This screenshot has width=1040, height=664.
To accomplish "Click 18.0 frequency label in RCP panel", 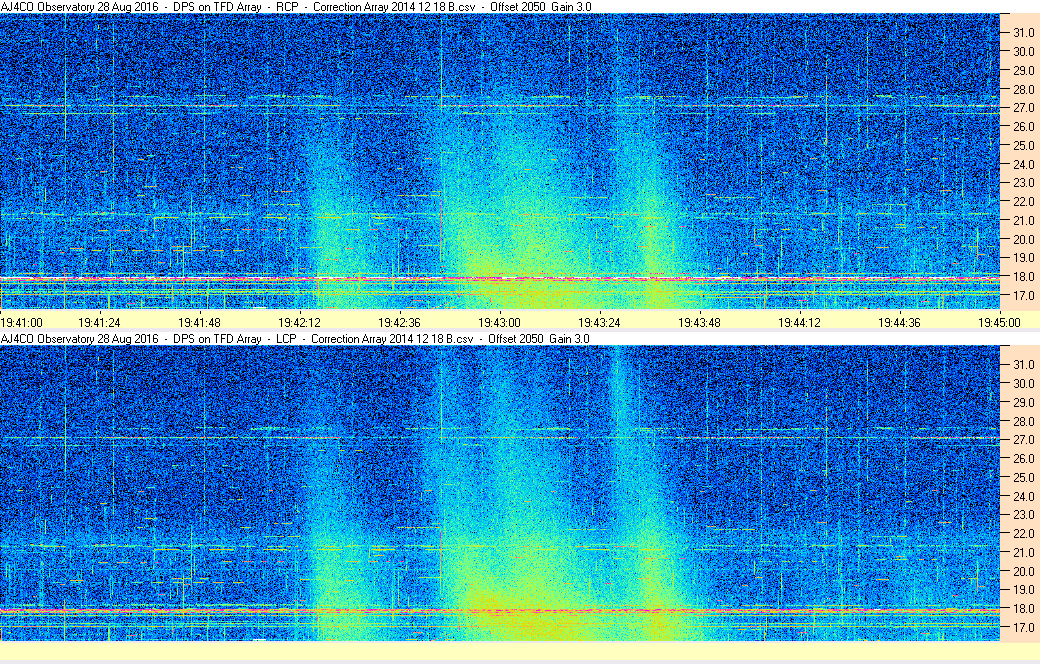I will point(1023,277).
